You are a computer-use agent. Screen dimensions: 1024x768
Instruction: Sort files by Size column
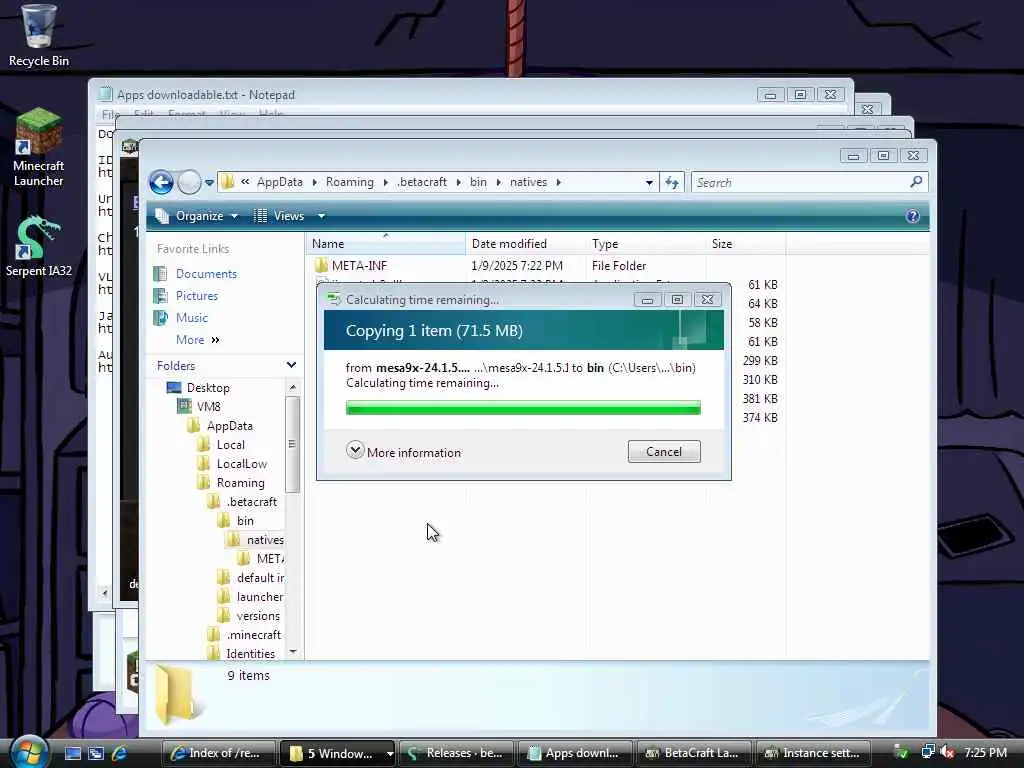[x=746, y=244]
